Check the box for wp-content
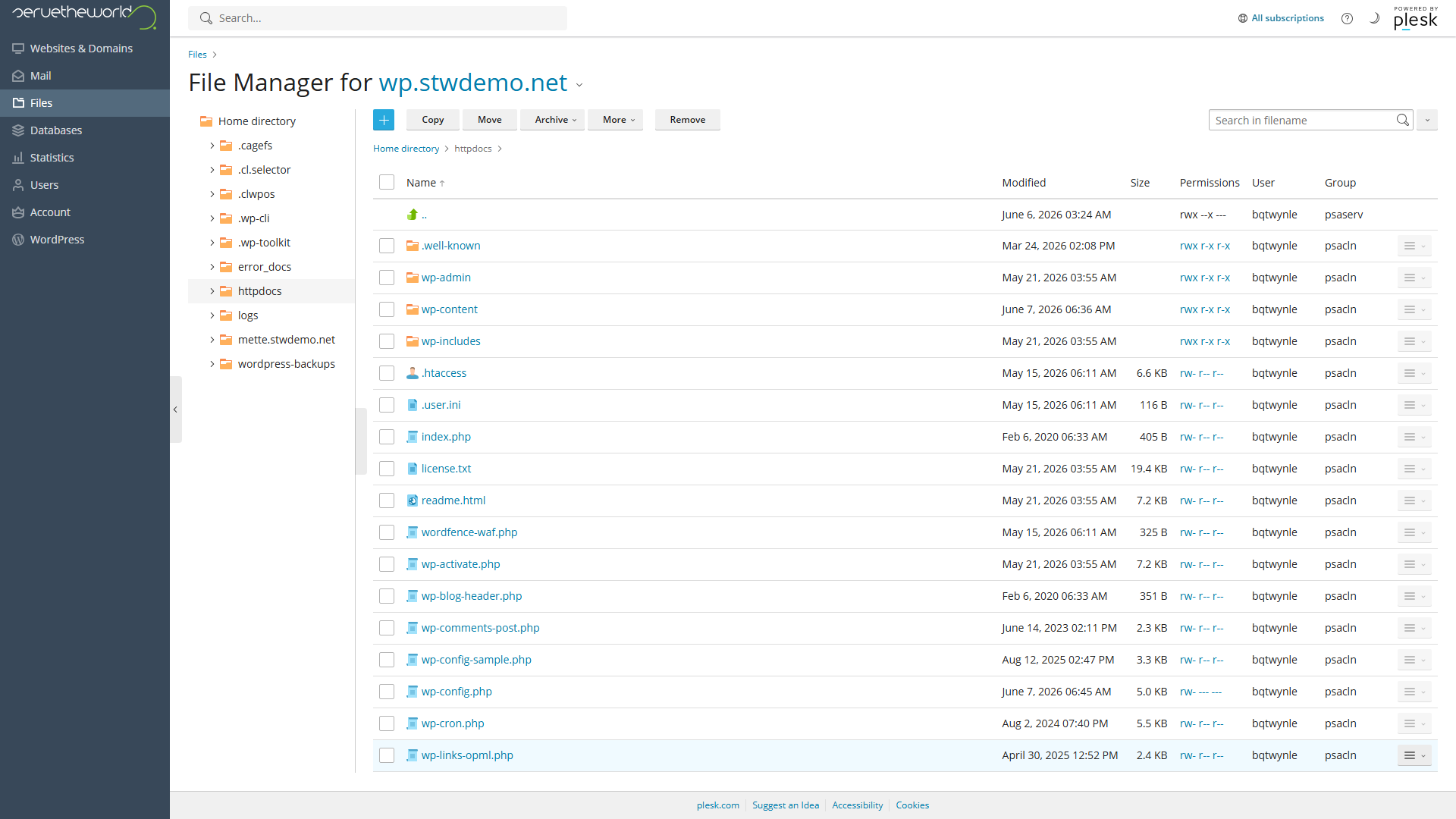The image size is (1456, 819). 387,309
